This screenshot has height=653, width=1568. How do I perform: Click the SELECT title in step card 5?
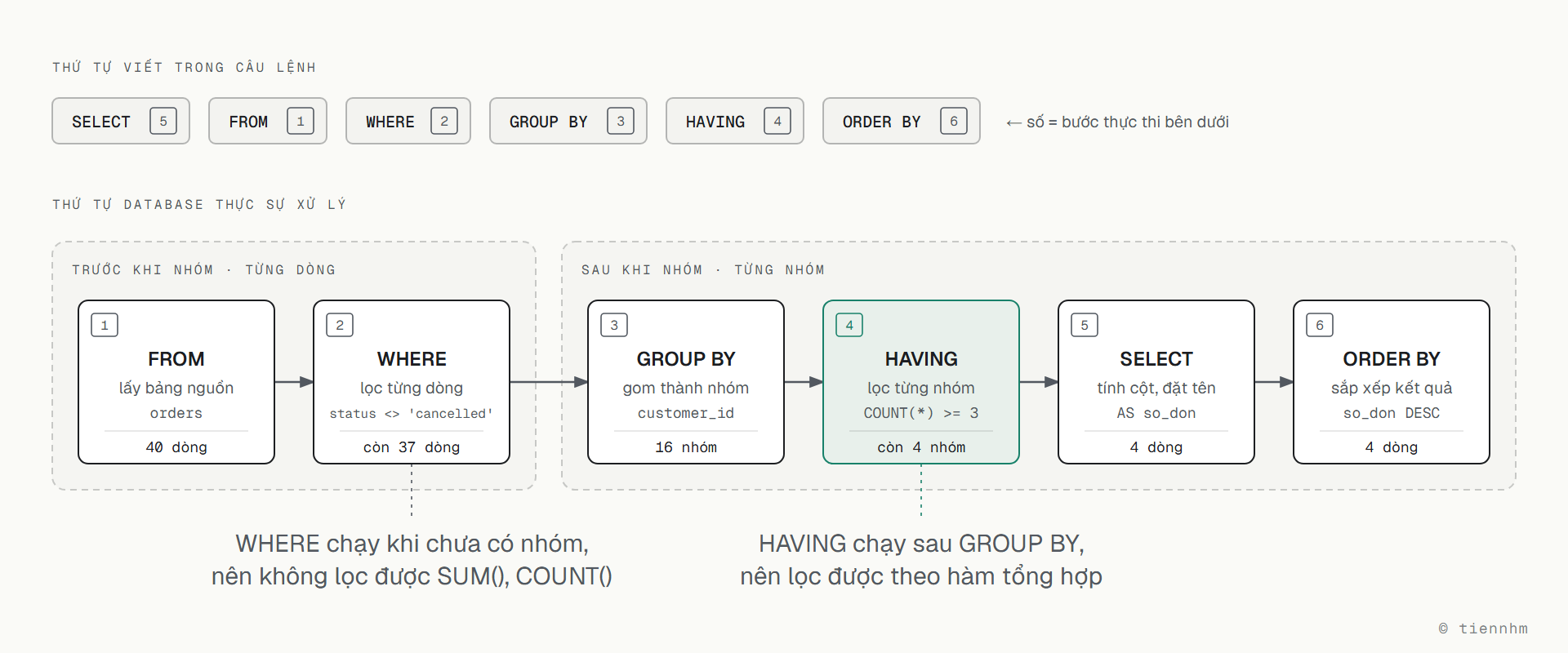[x=1156, y=359]
